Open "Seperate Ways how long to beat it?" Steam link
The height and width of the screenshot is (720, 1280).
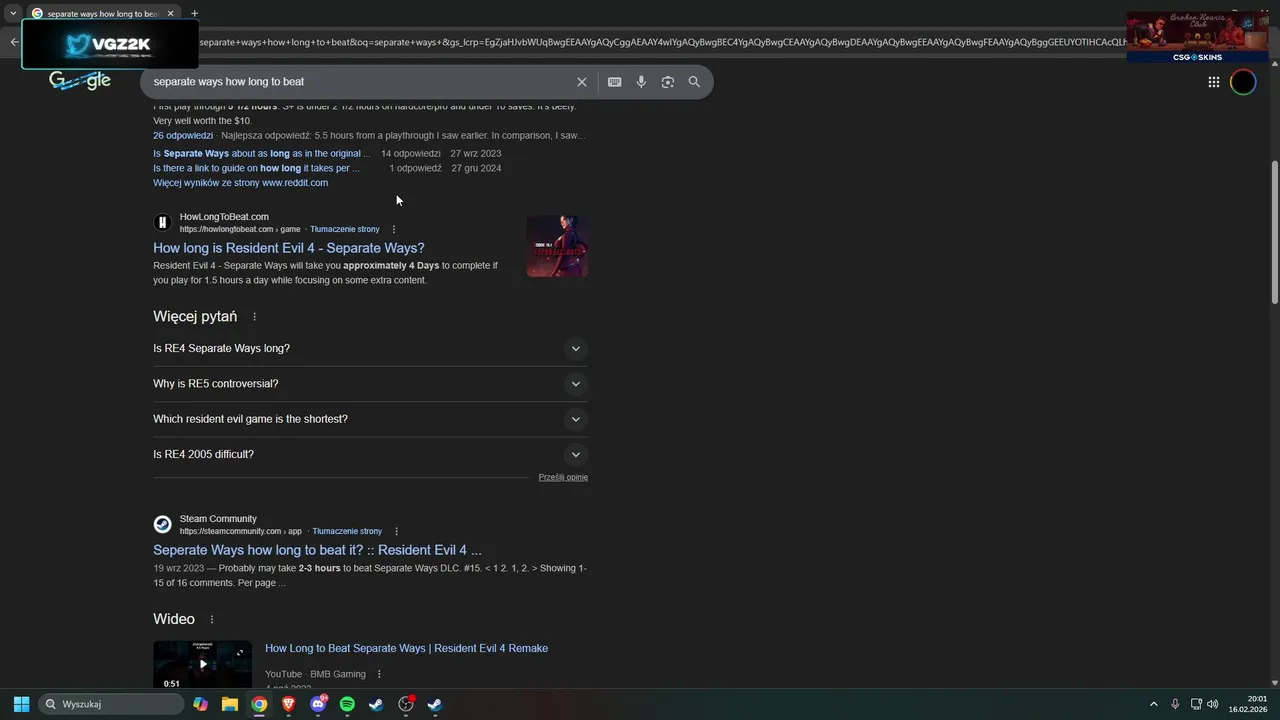coord(317,550)
